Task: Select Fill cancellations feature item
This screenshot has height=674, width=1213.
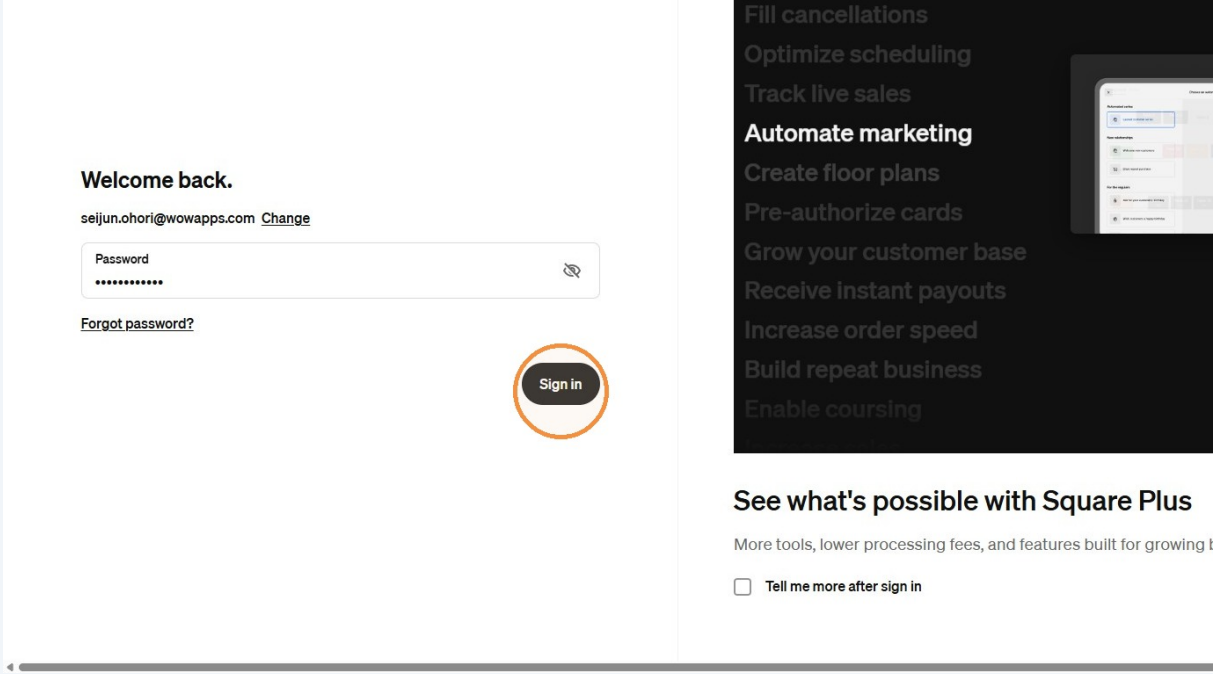Action: pyautogui.click(x=836, y=15)
